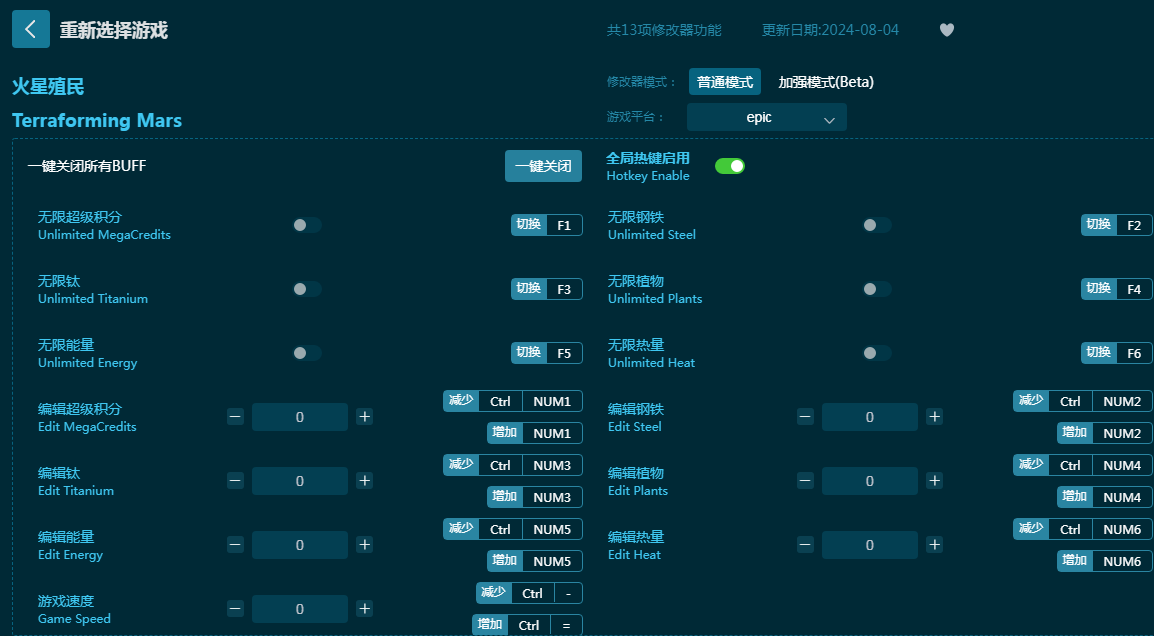Click F1 hotkey for Unlimited MegaCredits
Image resolution: width=1154 pixels, height=636 pixels.
(x=547, y=225)
